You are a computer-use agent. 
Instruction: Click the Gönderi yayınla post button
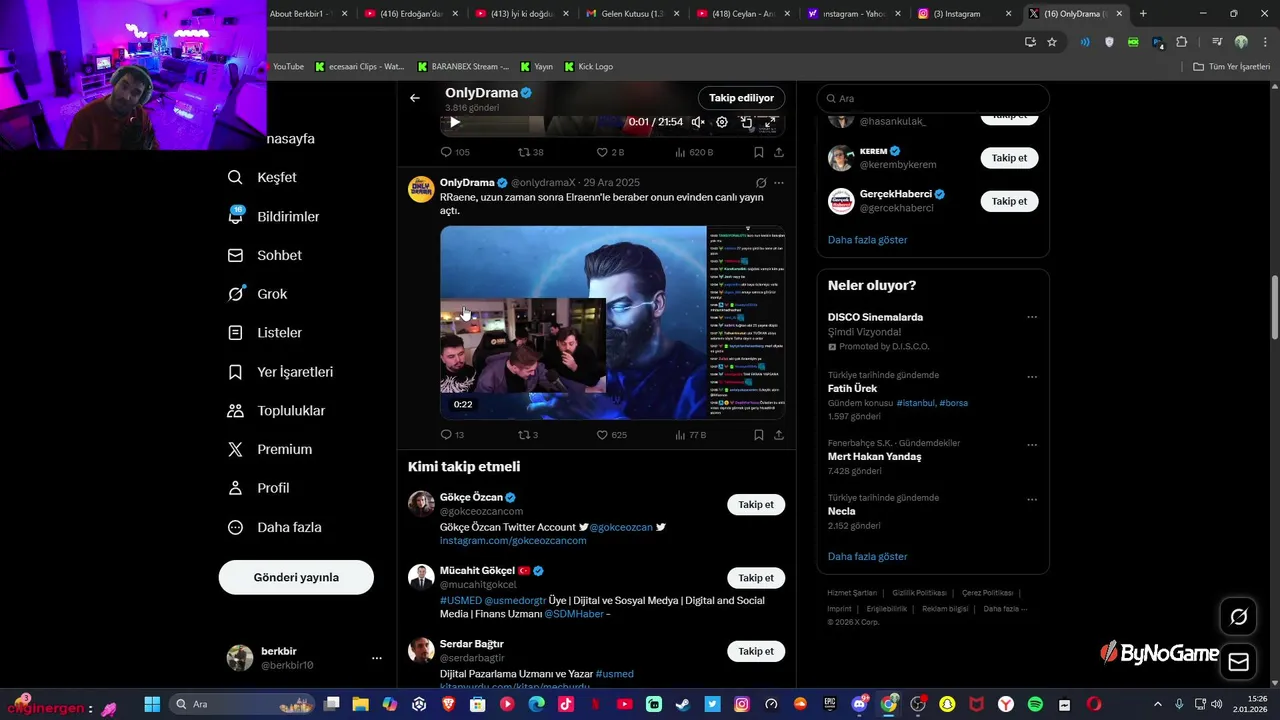[296, 577]
